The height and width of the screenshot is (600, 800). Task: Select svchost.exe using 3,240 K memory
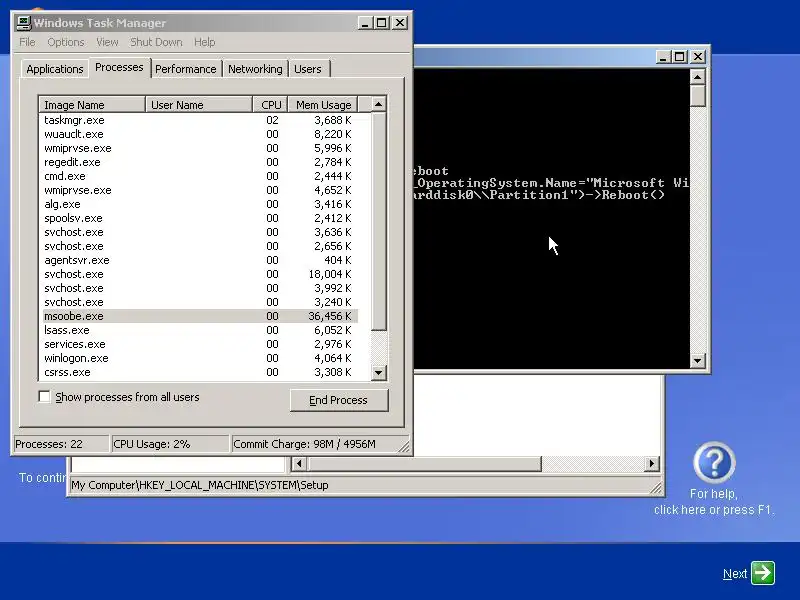click(200, 302)
